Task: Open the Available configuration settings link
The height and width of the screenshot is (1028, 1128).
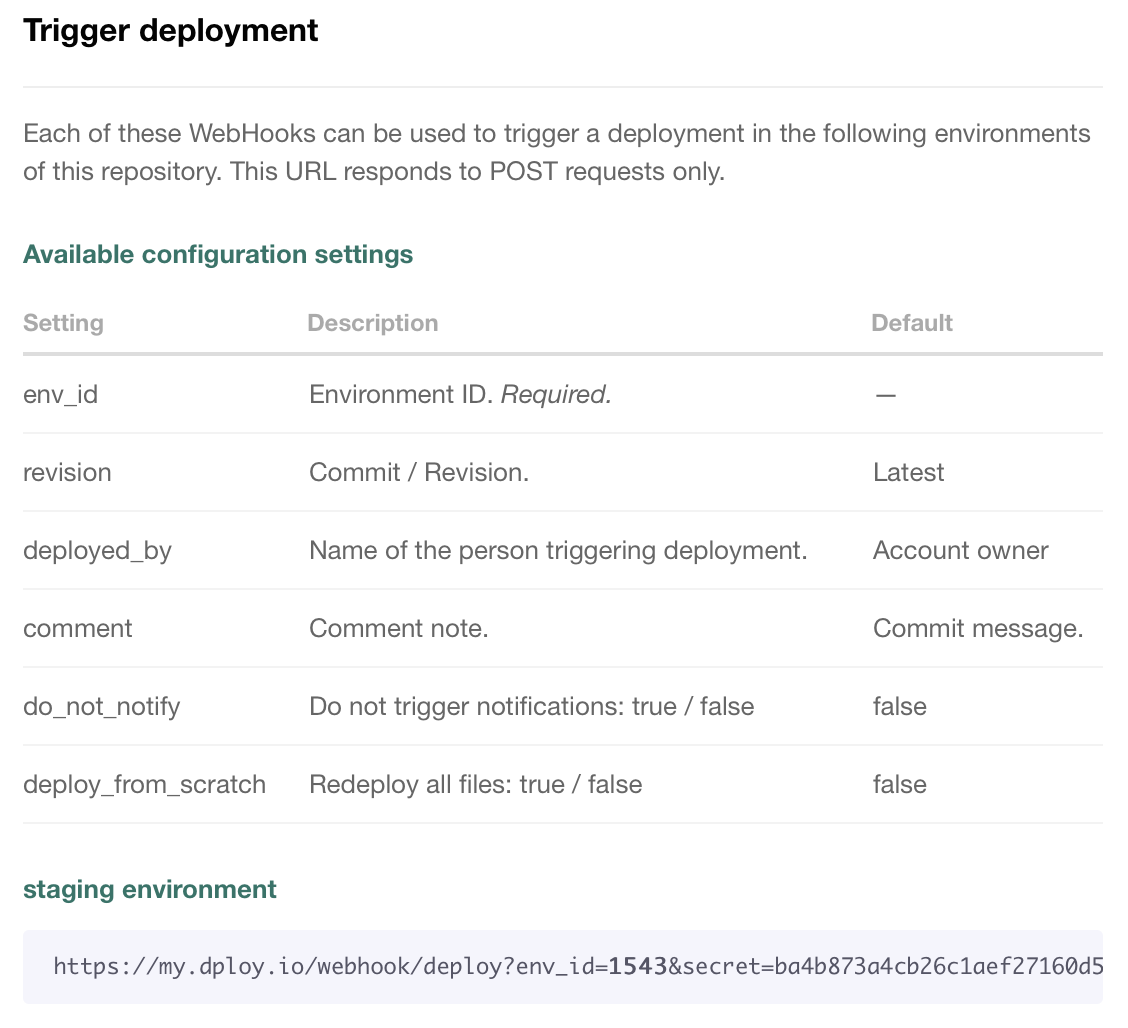Action: (218, 254)
